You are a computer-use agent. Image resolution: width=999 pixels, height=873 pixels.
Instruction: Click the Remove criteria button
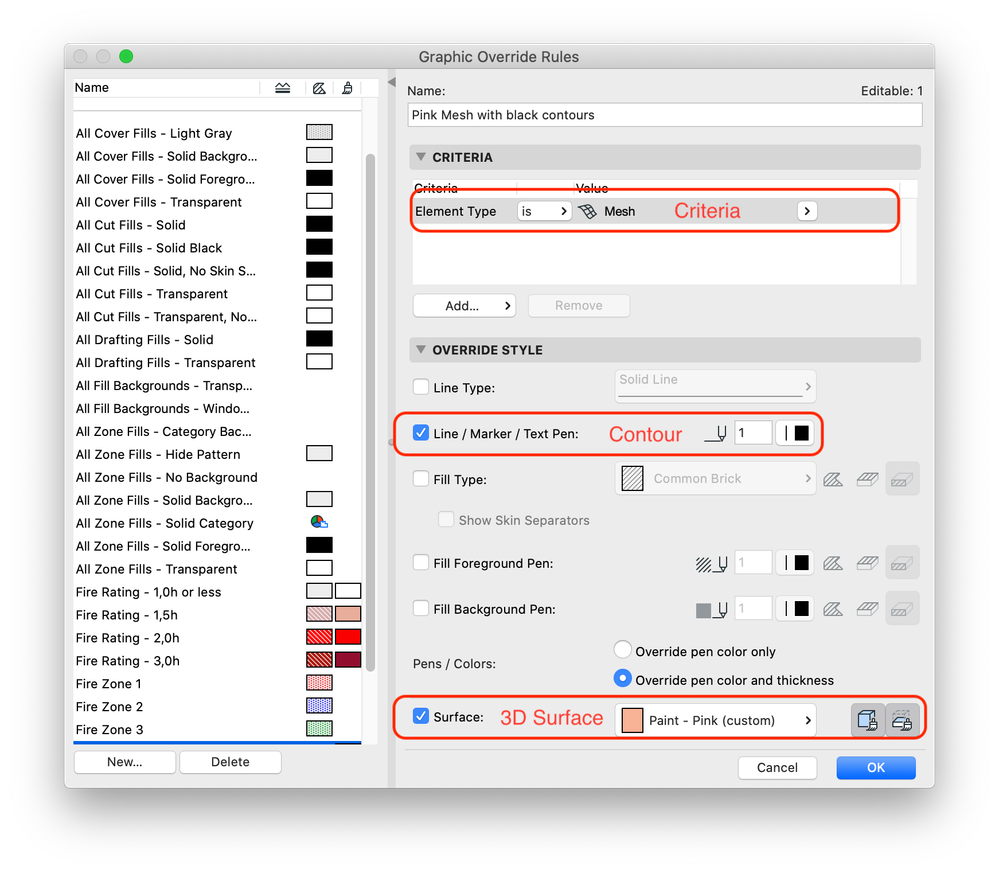click(579, 306)
